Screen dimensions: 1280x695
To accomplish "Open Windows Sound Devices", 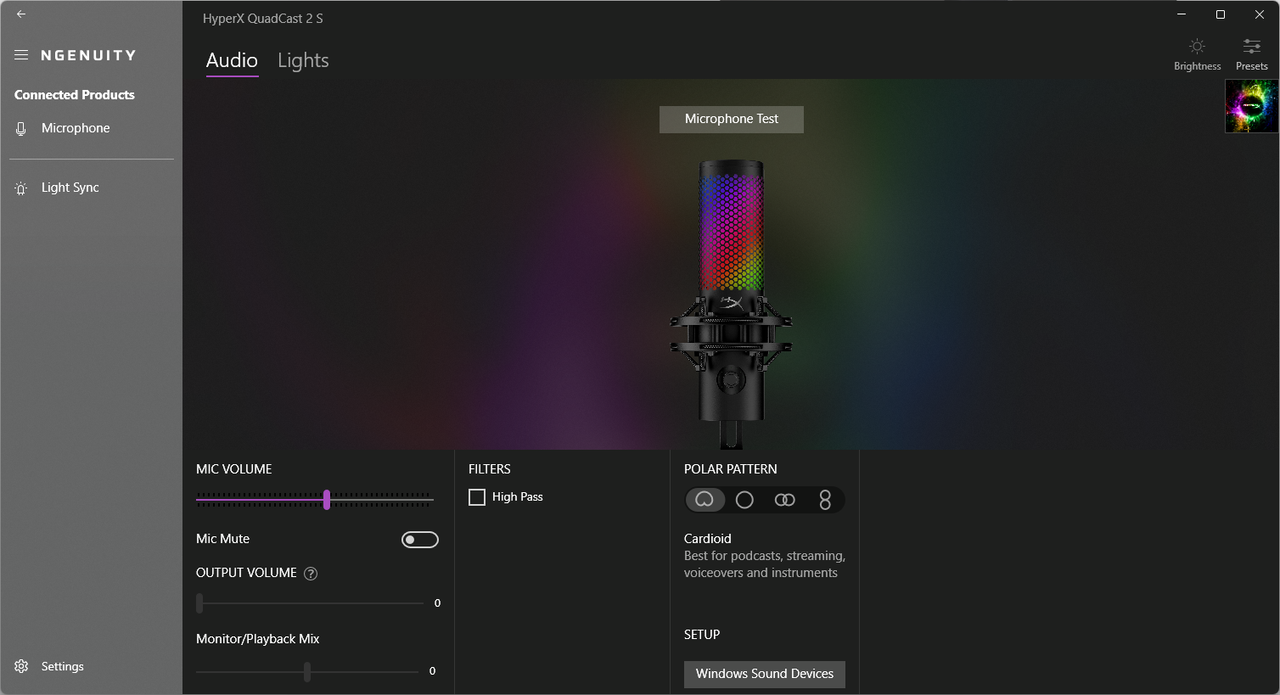I will [x=765, y=674].
